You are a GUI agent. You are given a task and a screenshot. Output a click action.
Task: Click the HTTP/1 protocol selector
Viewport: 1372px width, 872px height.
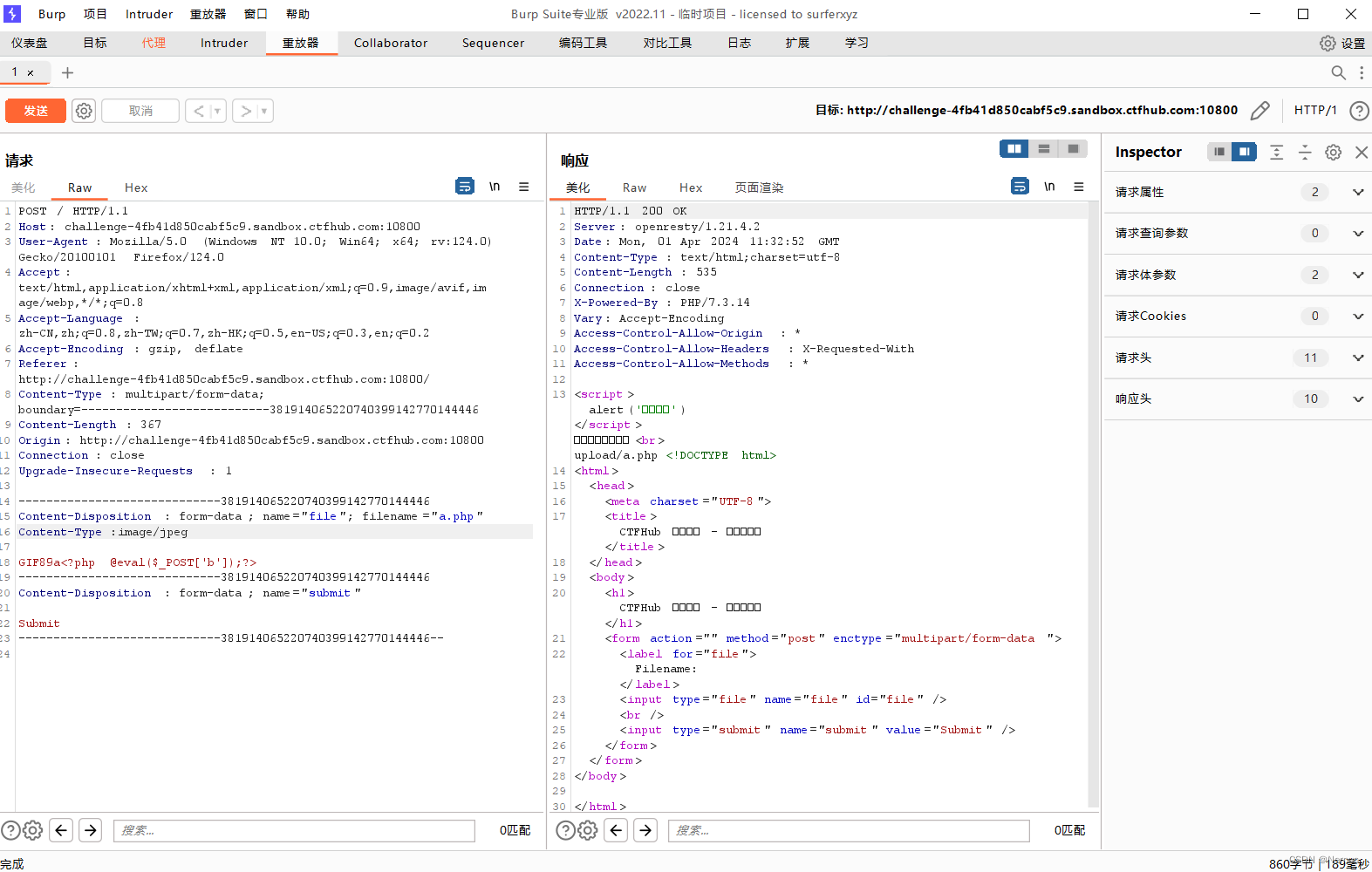click(x=1315, y=111)
